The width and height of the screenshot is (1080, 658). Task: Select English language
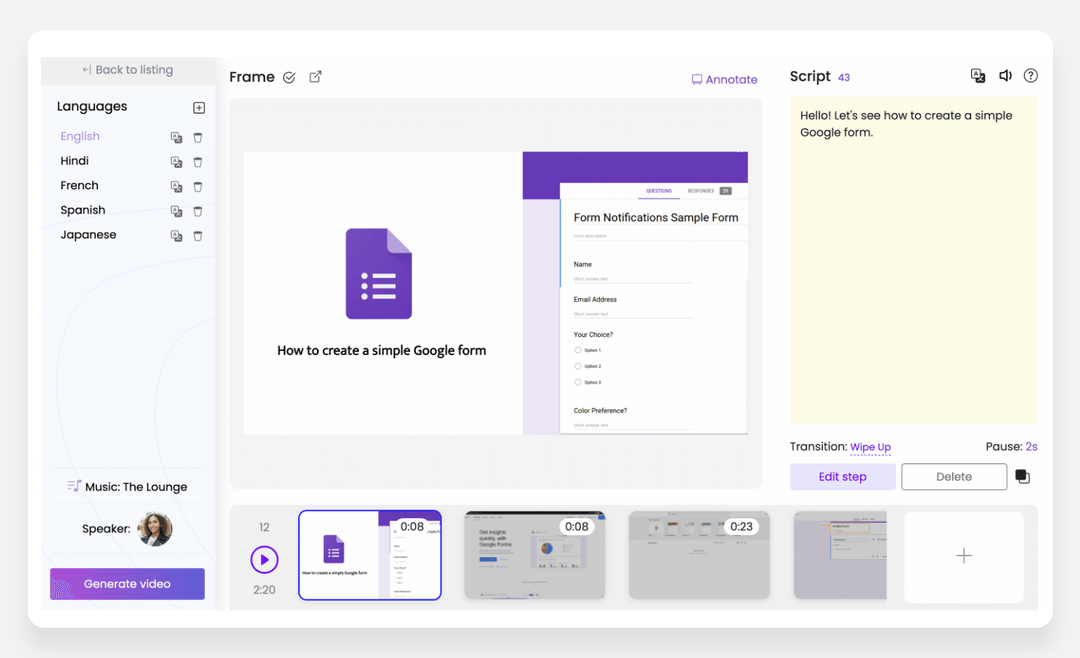pos(80,136)
